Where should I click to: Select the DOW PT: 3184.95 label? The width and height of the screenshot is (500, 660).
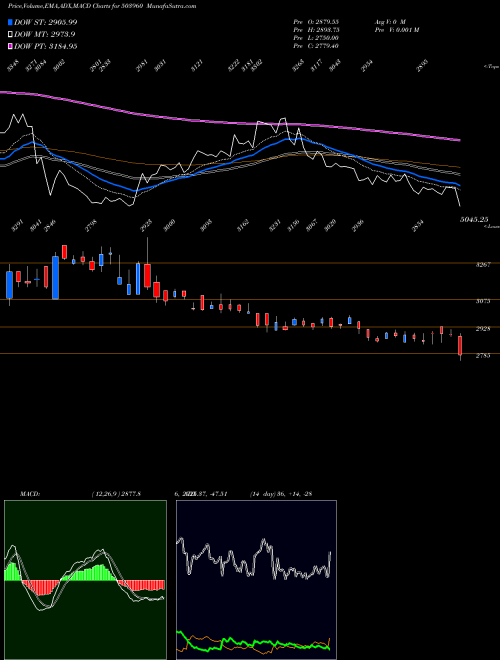click(45, 46)
